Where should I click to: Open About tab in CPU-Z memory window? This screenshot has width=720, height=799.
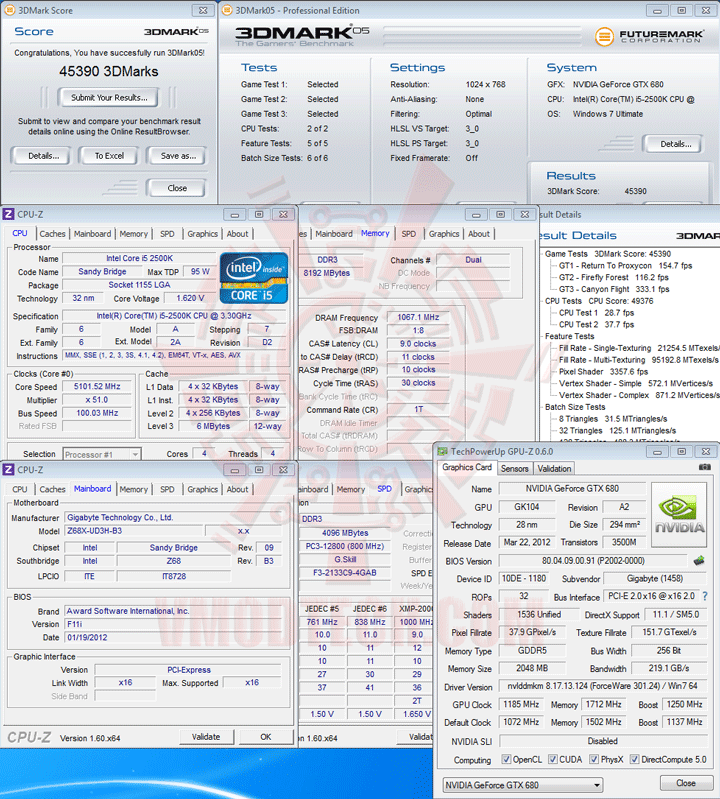[479, 234]
